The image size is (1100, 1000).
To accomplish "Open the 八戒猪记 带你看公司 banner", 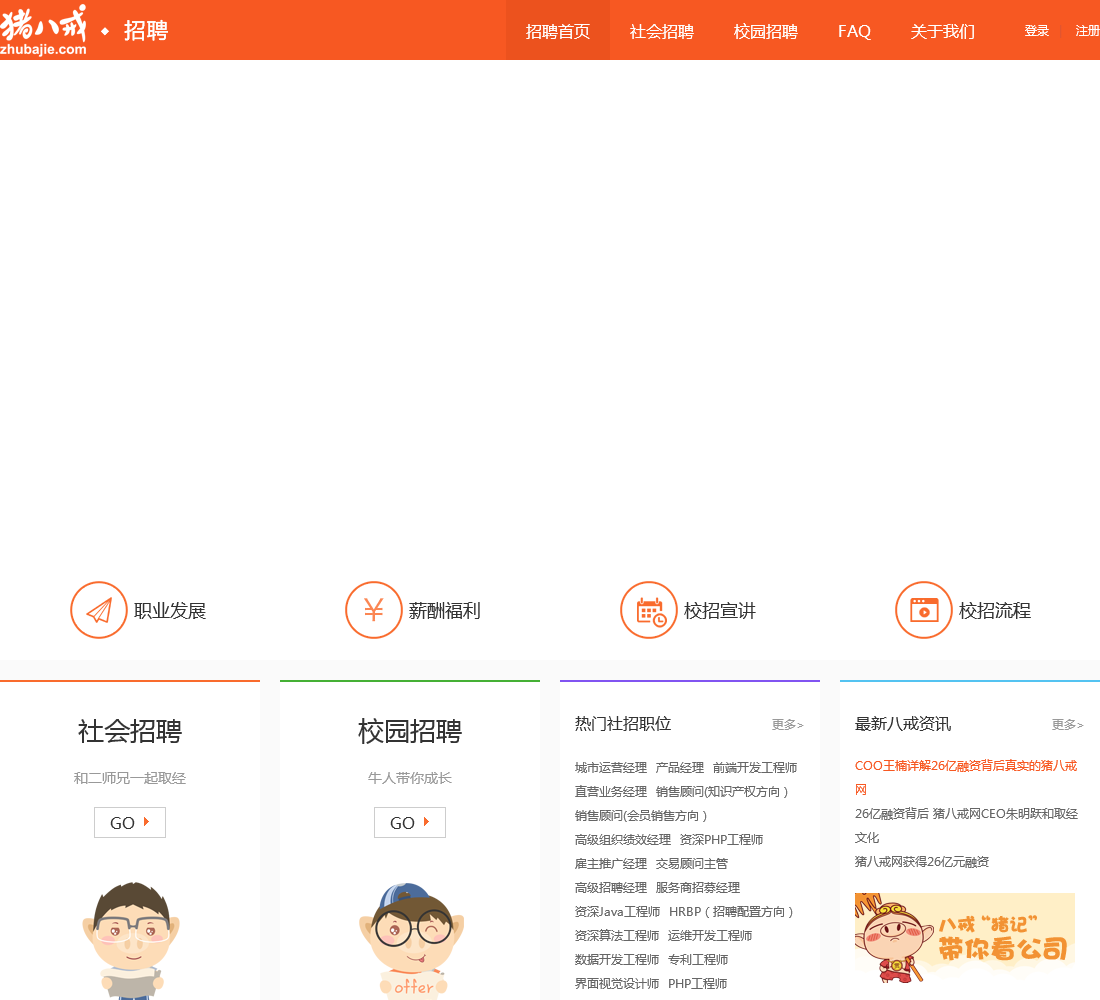I will pyautogui.click(x=965, y=938).
